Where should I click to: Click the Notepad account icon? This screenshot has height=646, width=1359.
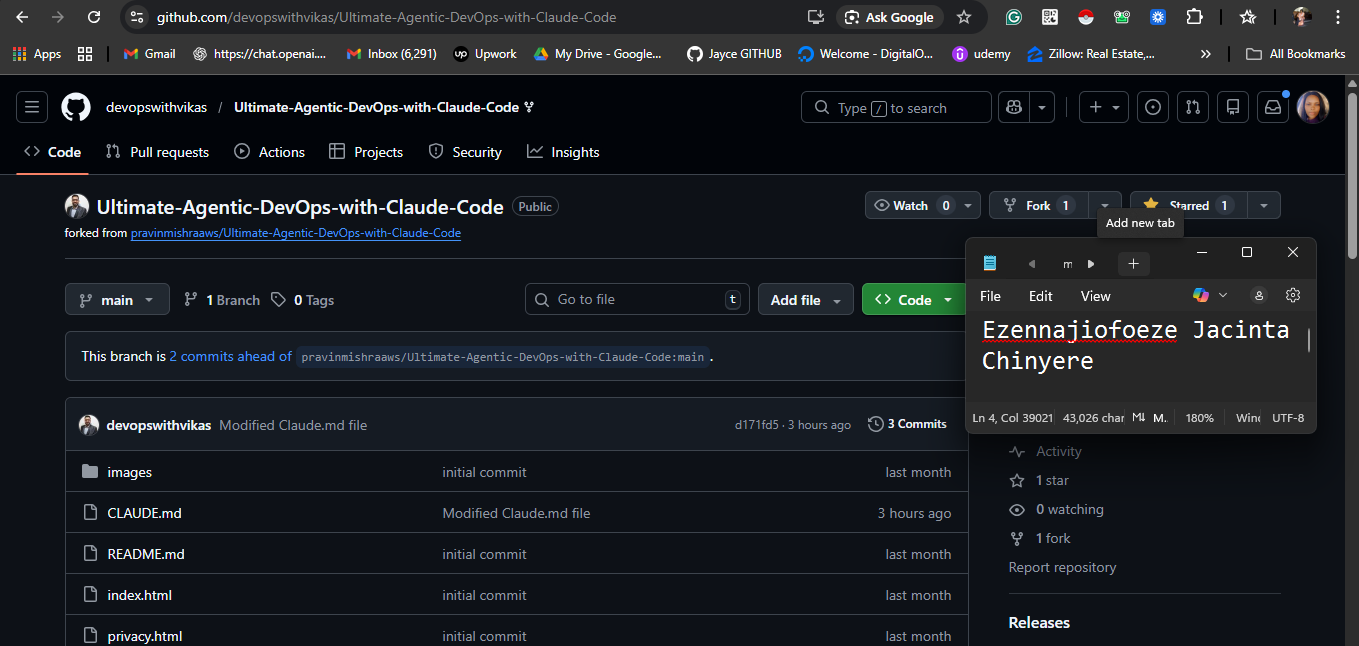[x=1259, y=295]
